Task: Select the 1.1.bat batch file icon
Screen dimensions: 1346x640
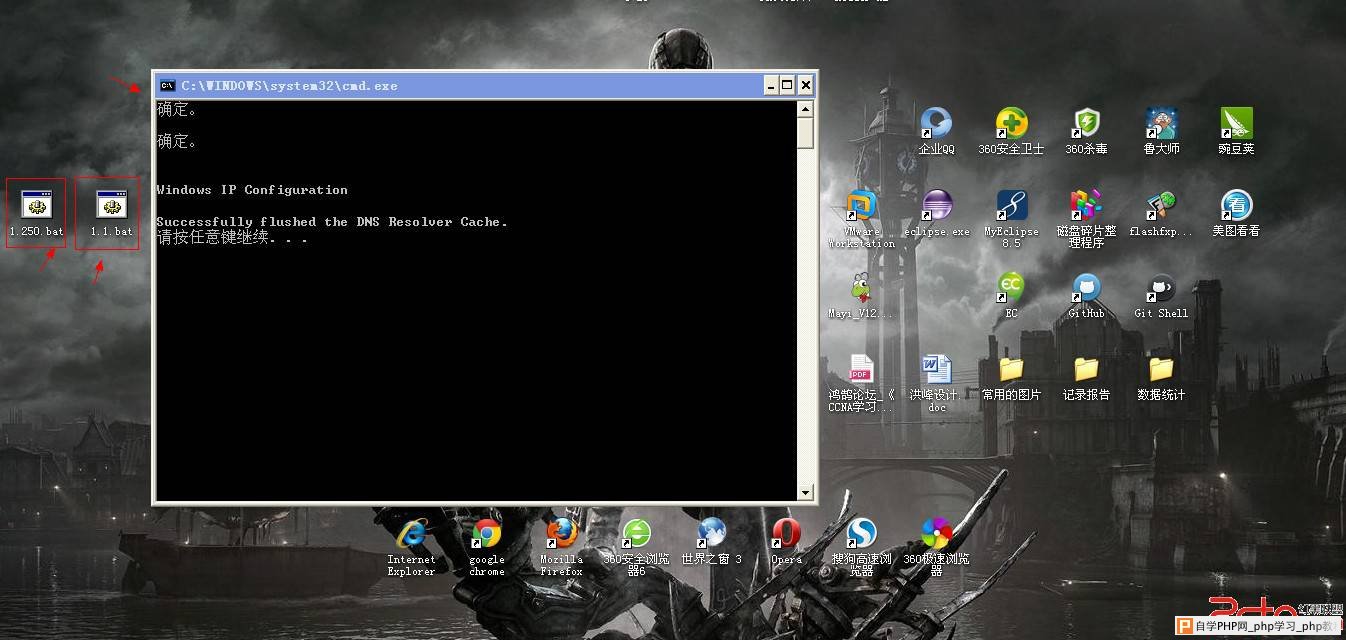Action: coord(111,204)
